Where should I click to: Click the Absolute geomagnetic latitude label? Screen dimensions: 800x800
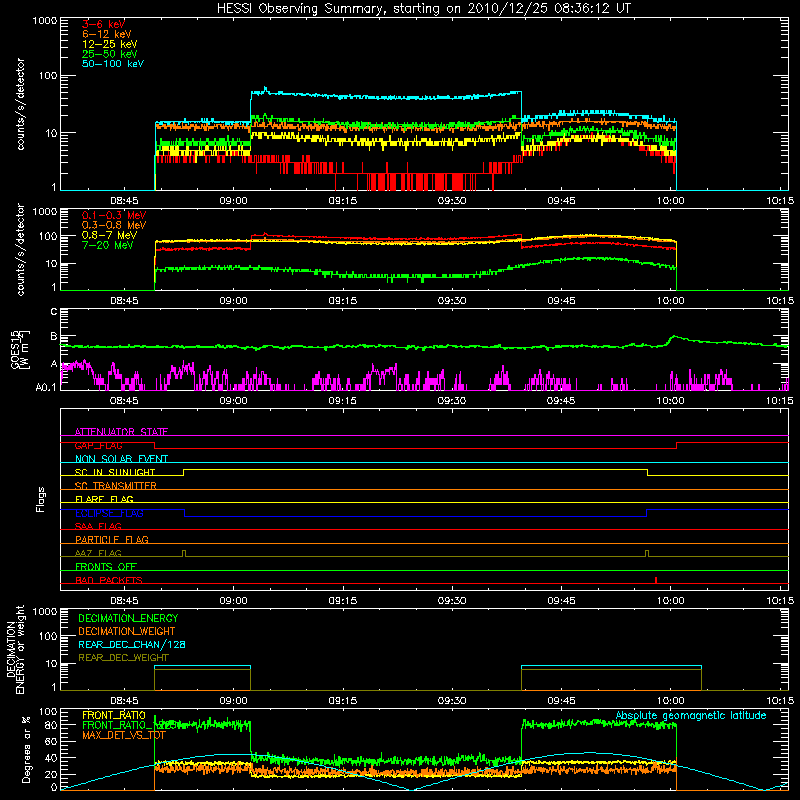pos(691,715)
